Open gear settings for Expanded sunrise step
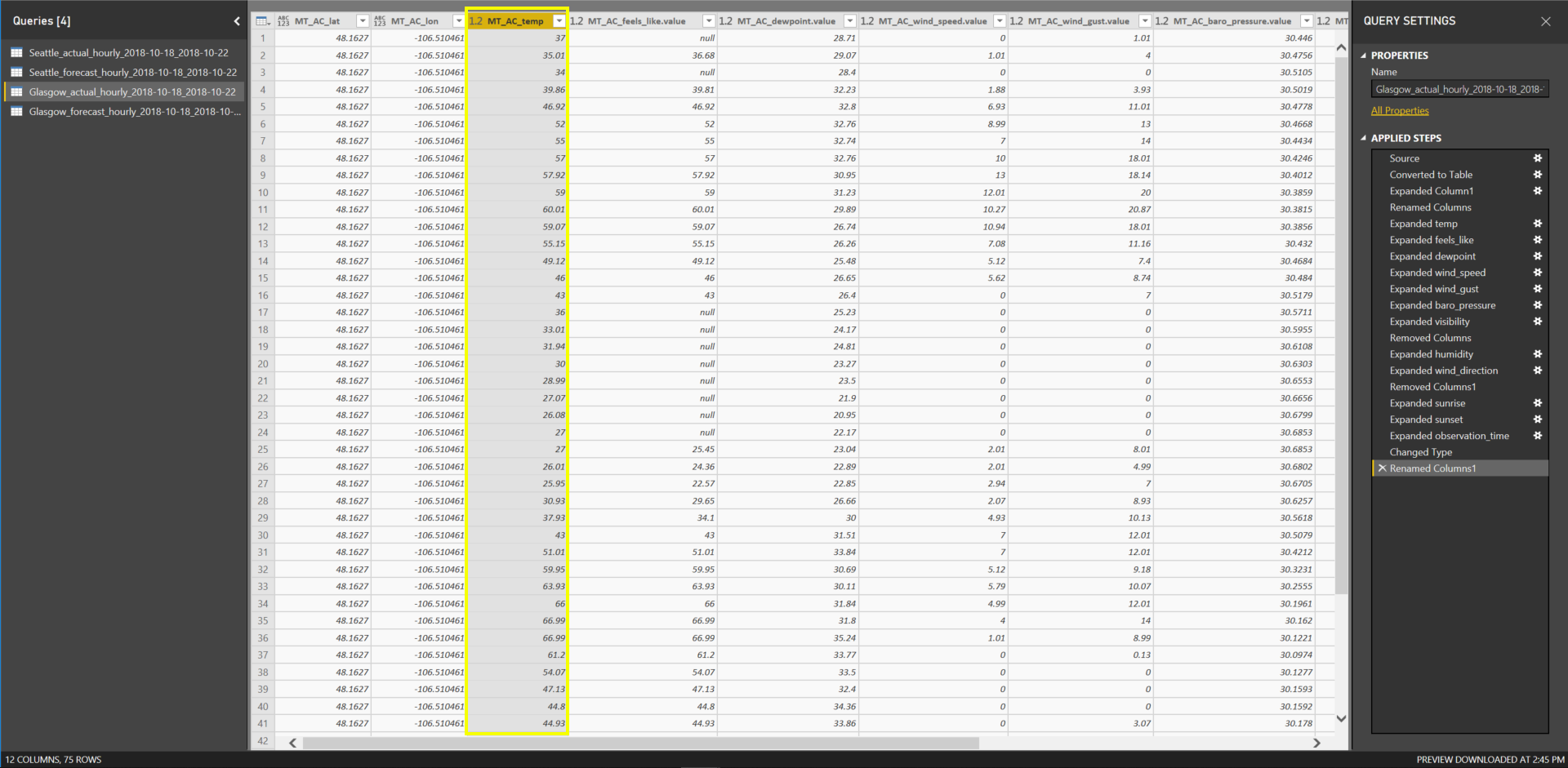1568x768 pixels. [1537, 403]
